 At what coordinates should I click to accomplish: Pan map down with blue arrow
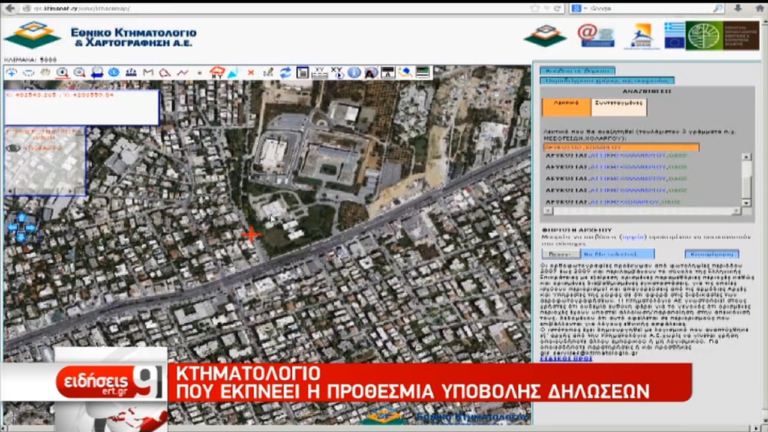pyautogui.click(x=22, y=238)
